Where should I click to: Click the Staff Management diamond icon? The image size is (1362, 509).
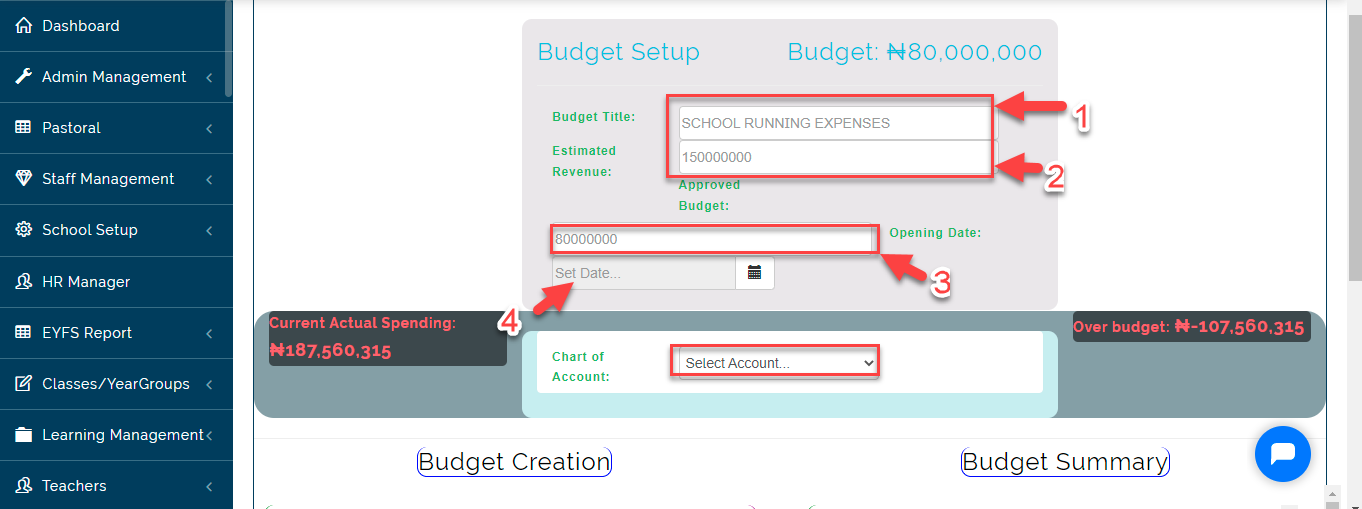tap(24, 179)
